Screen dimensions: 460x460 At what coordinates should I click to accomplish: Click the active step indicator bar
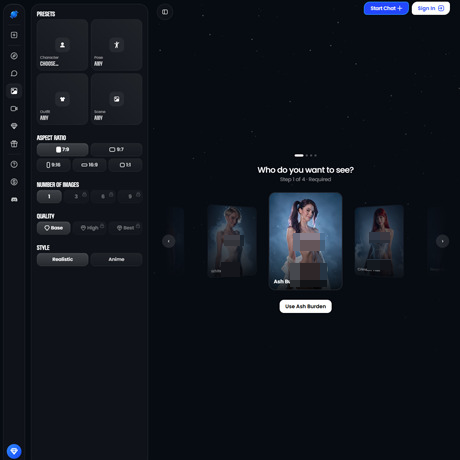pos(299,155)
